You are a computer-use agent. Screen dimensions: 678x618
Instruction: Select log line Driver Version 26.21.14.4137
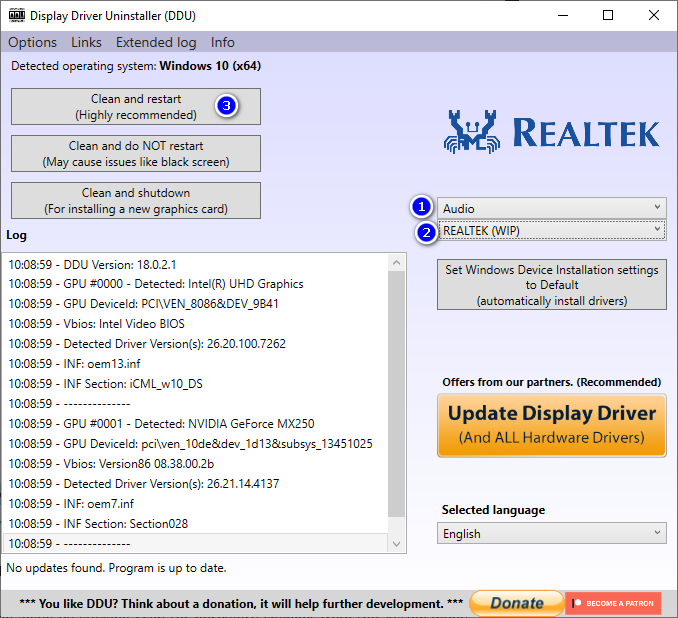[195, 484]
